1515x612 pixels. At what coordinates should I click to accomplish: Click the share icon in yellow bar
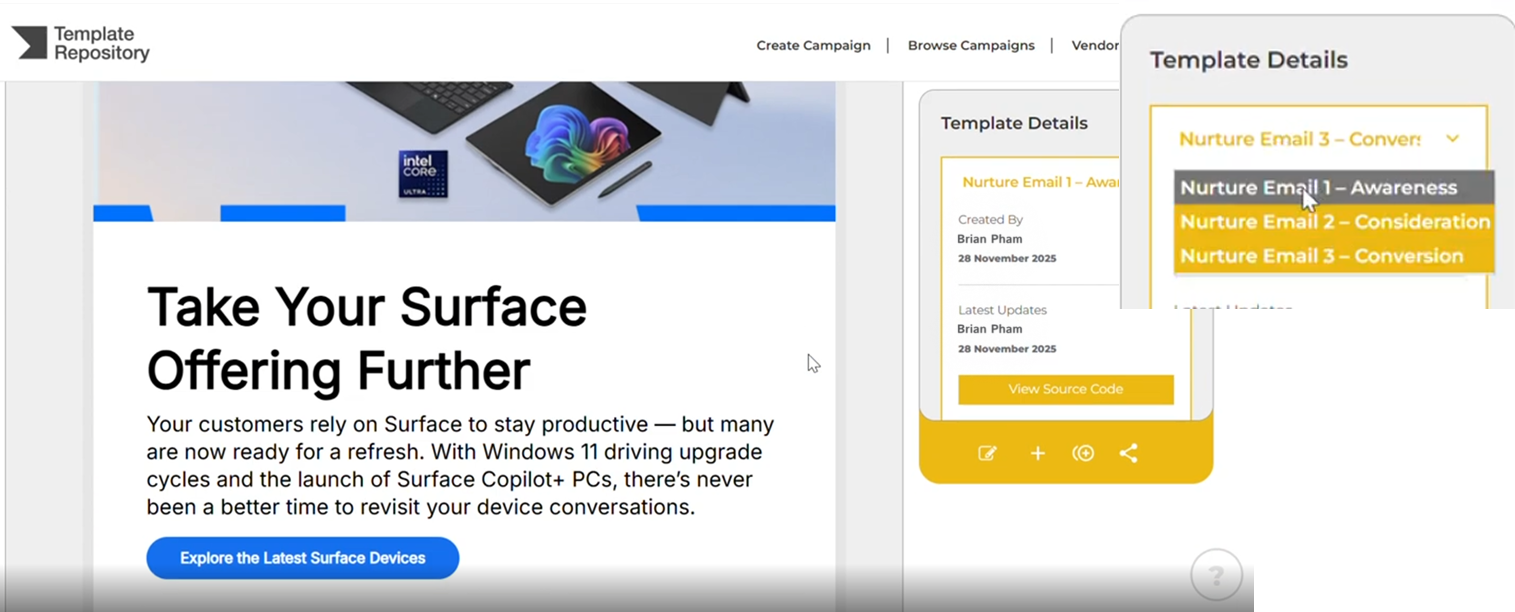(x=1128, y=454)
